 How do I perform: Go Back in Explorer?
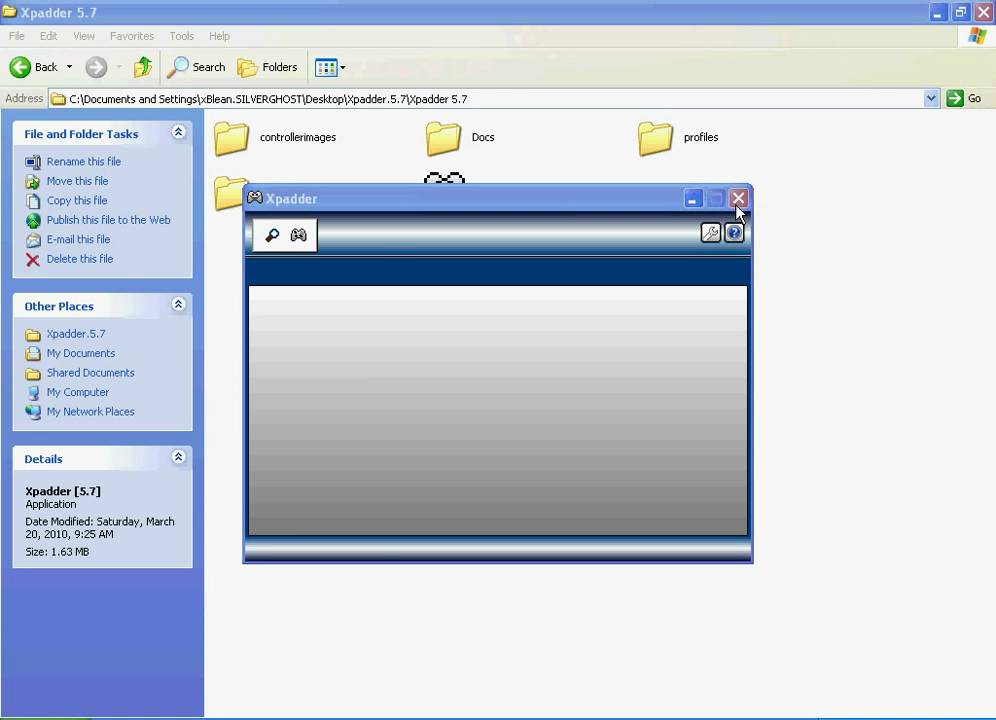click(34, 67)
